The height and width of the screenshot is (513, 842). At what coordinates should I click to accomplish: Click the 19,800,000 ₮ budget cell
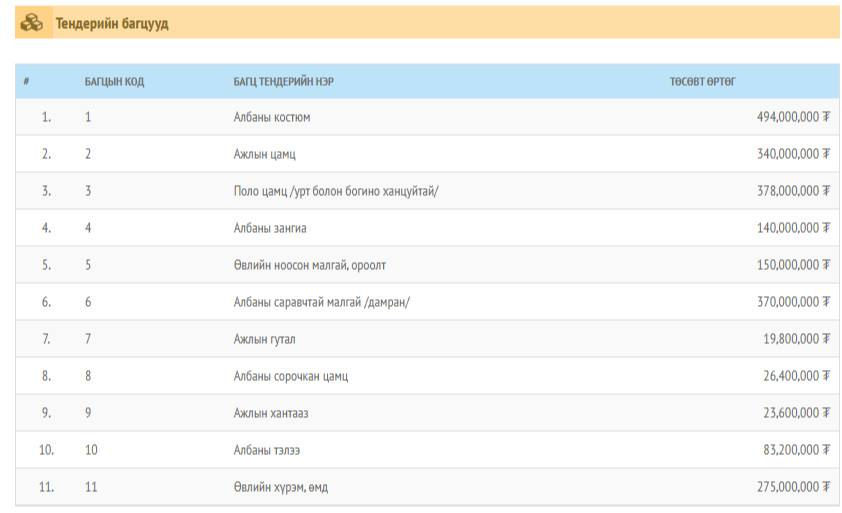[797, 338]
